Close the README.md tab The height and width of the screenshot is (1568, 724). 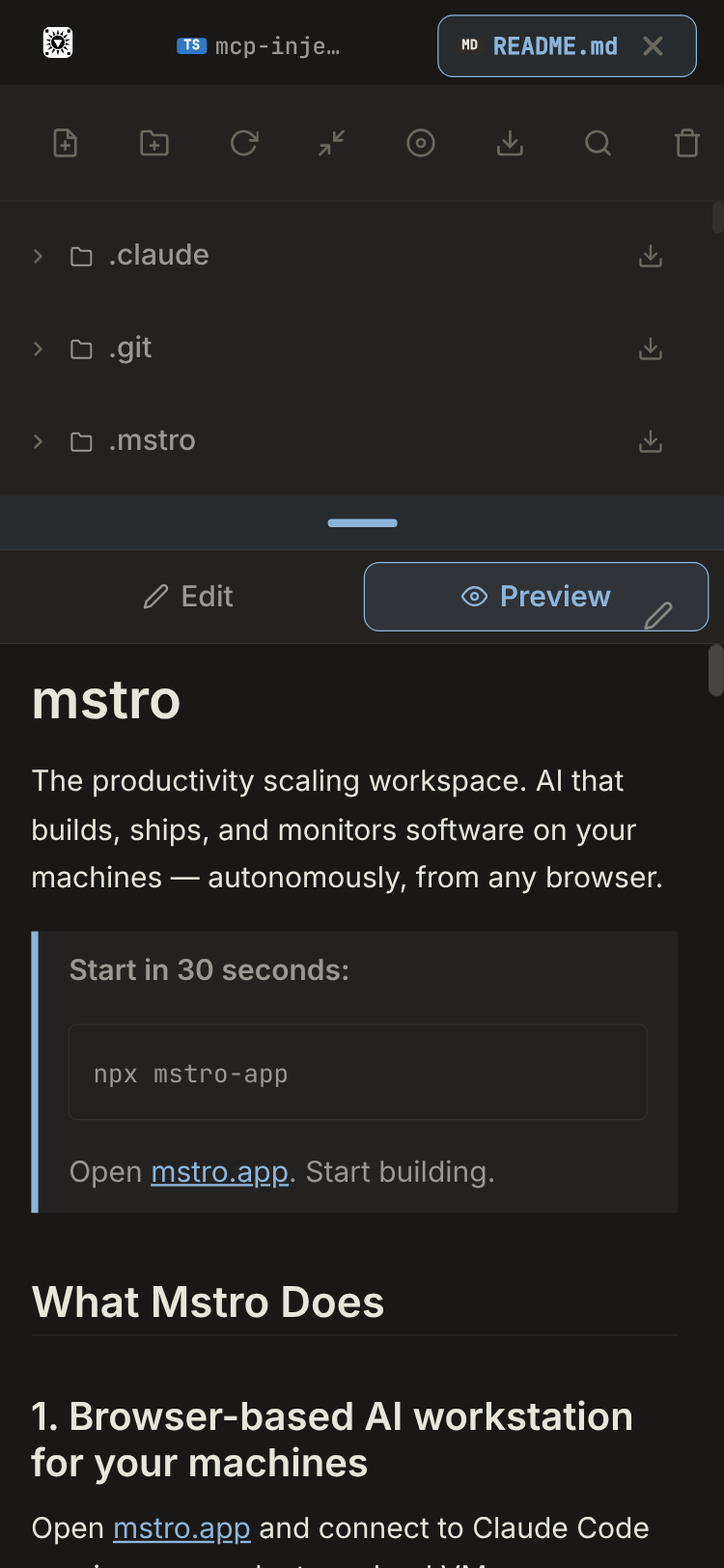[654, 45]
